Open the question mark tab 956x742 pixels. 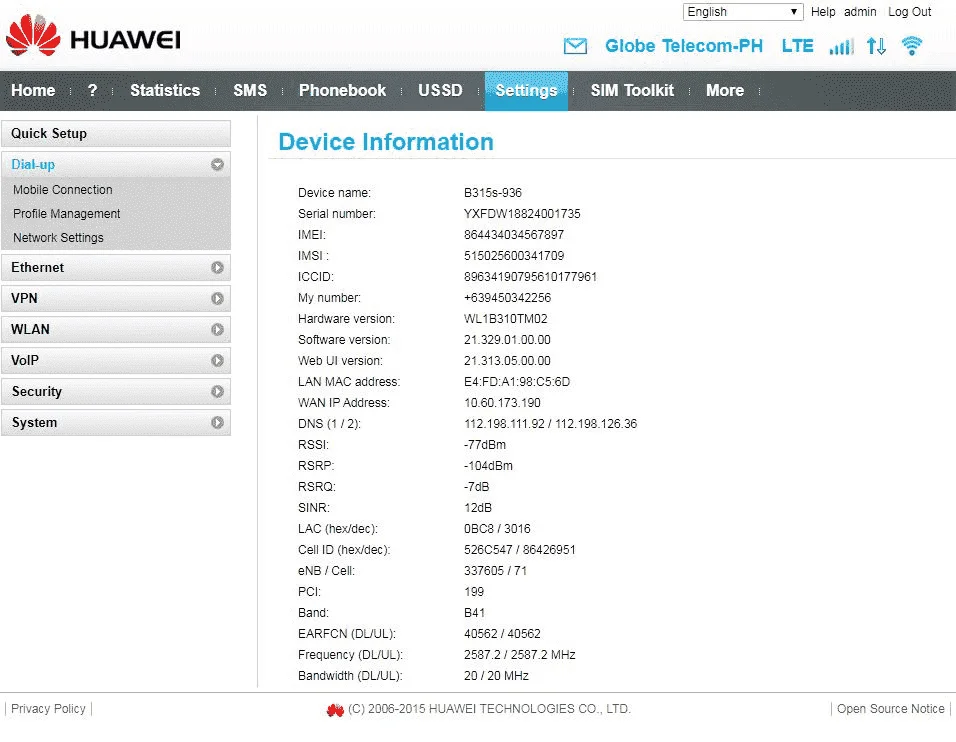tap(92, 90)
